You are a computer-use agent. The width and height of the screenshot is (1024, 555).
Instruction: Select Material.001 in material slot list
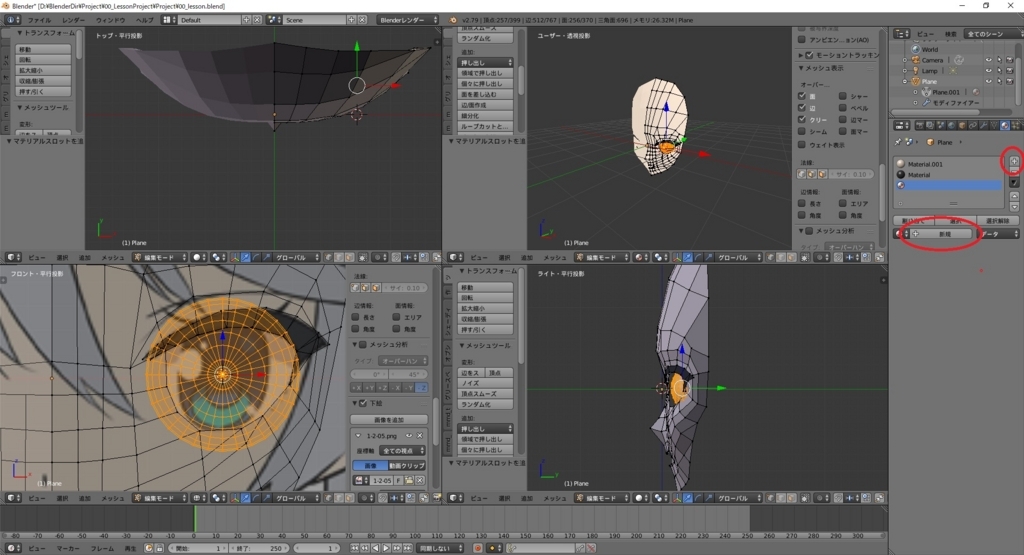coord(947,164)
